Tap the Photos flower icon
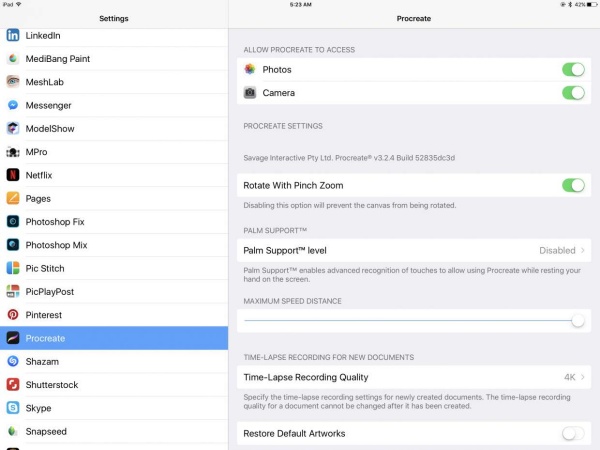 [250, 69]
